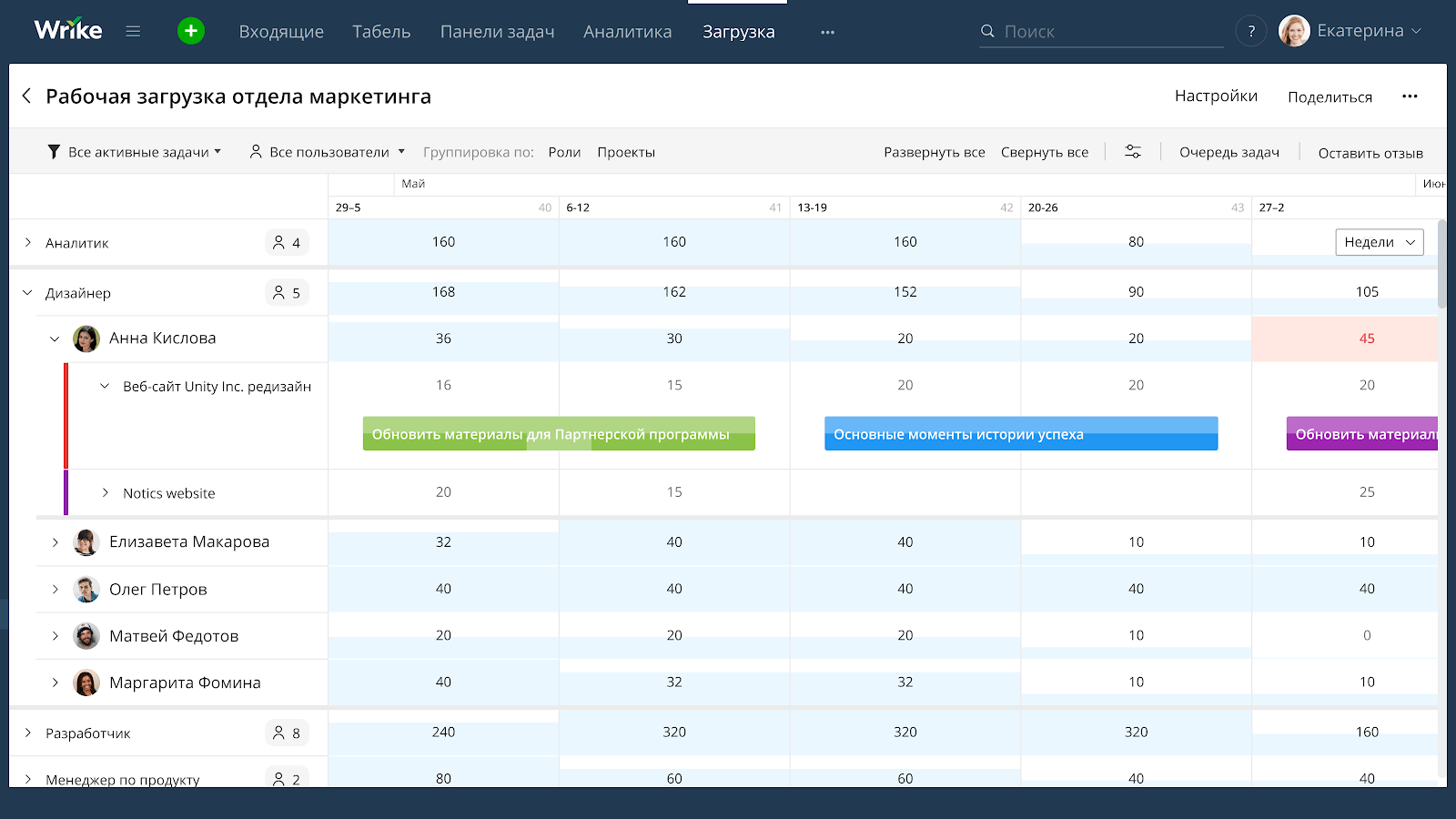
Task: Collapse the Дизайнер role group
Action: click(27, 293)
